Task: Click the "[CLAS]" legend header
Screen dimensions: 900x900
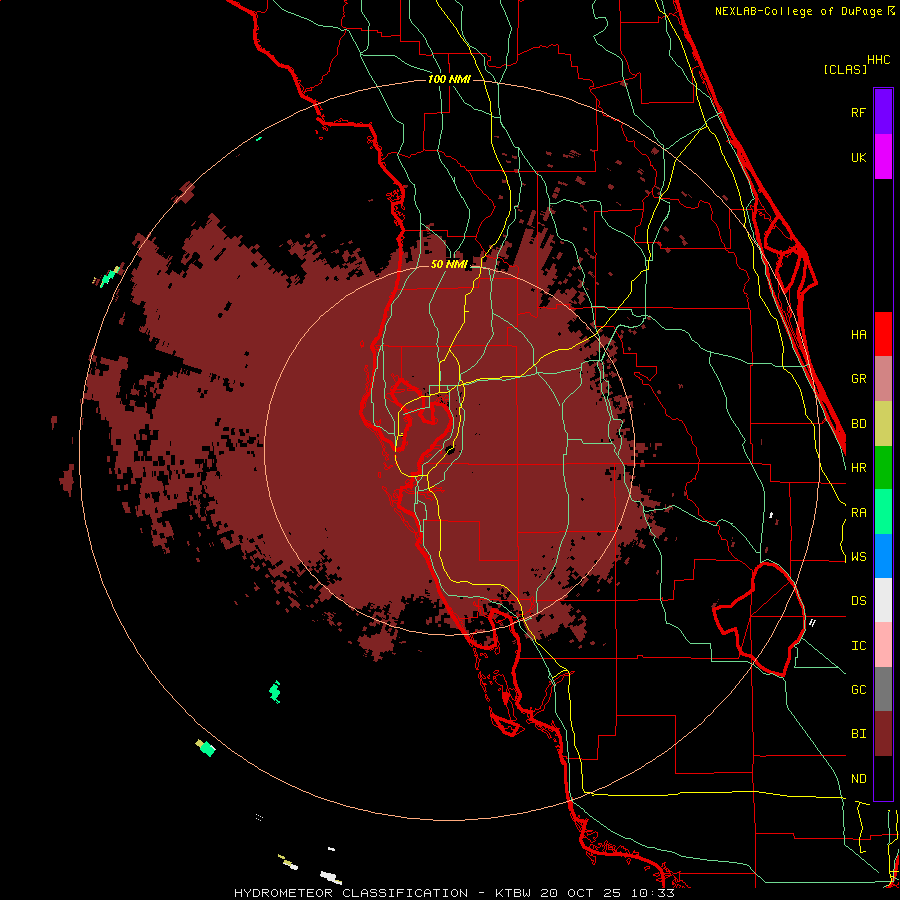Action: coord(845,70)
